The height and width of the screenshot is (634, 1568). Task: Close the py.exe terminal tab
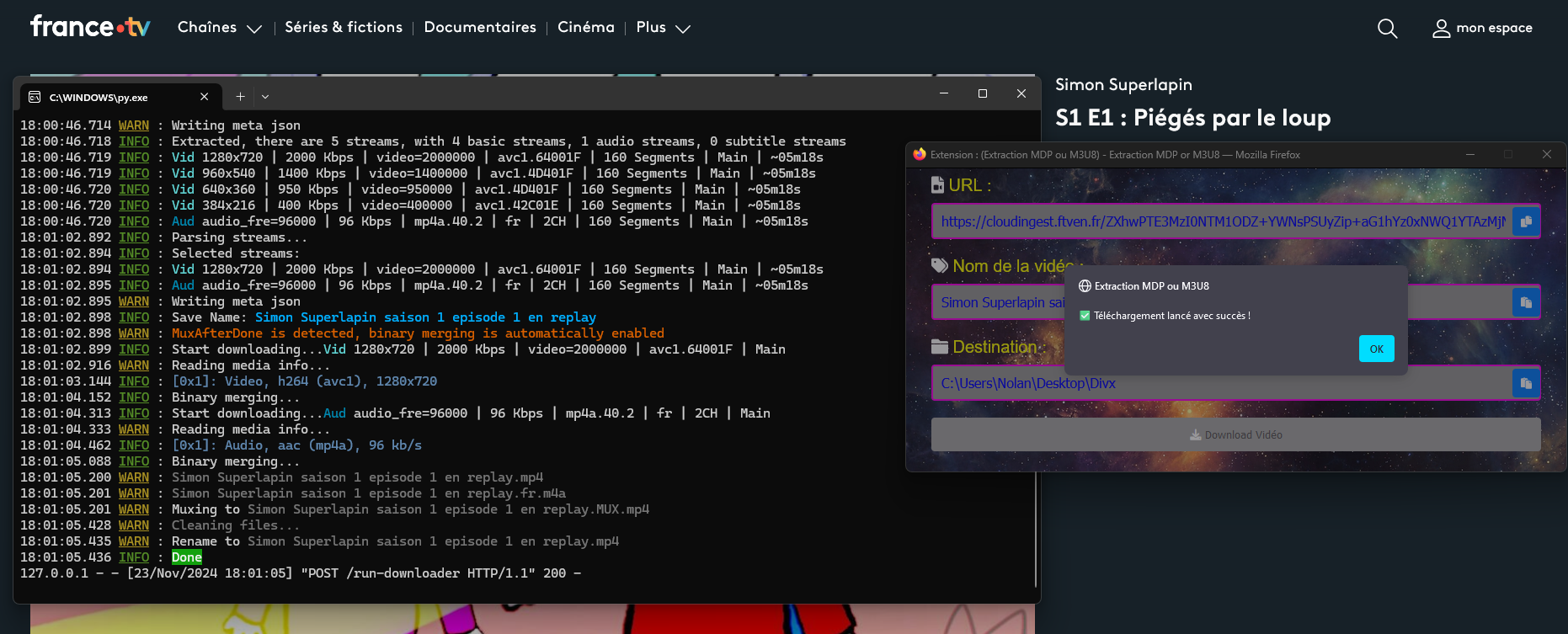click(x=204, y=97)
